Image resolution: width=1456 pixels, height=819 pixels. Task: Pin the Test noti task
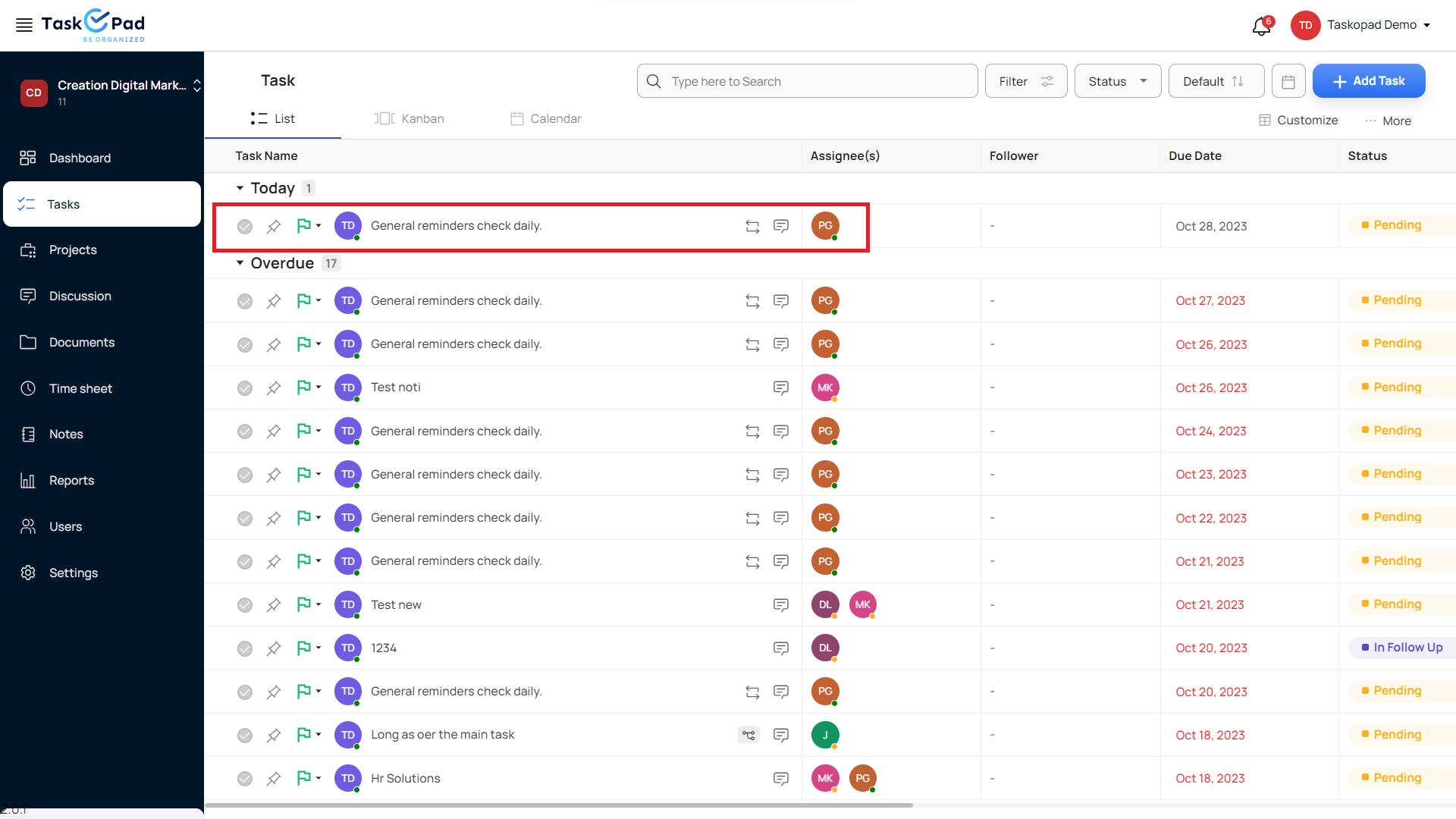pos(274,388)
